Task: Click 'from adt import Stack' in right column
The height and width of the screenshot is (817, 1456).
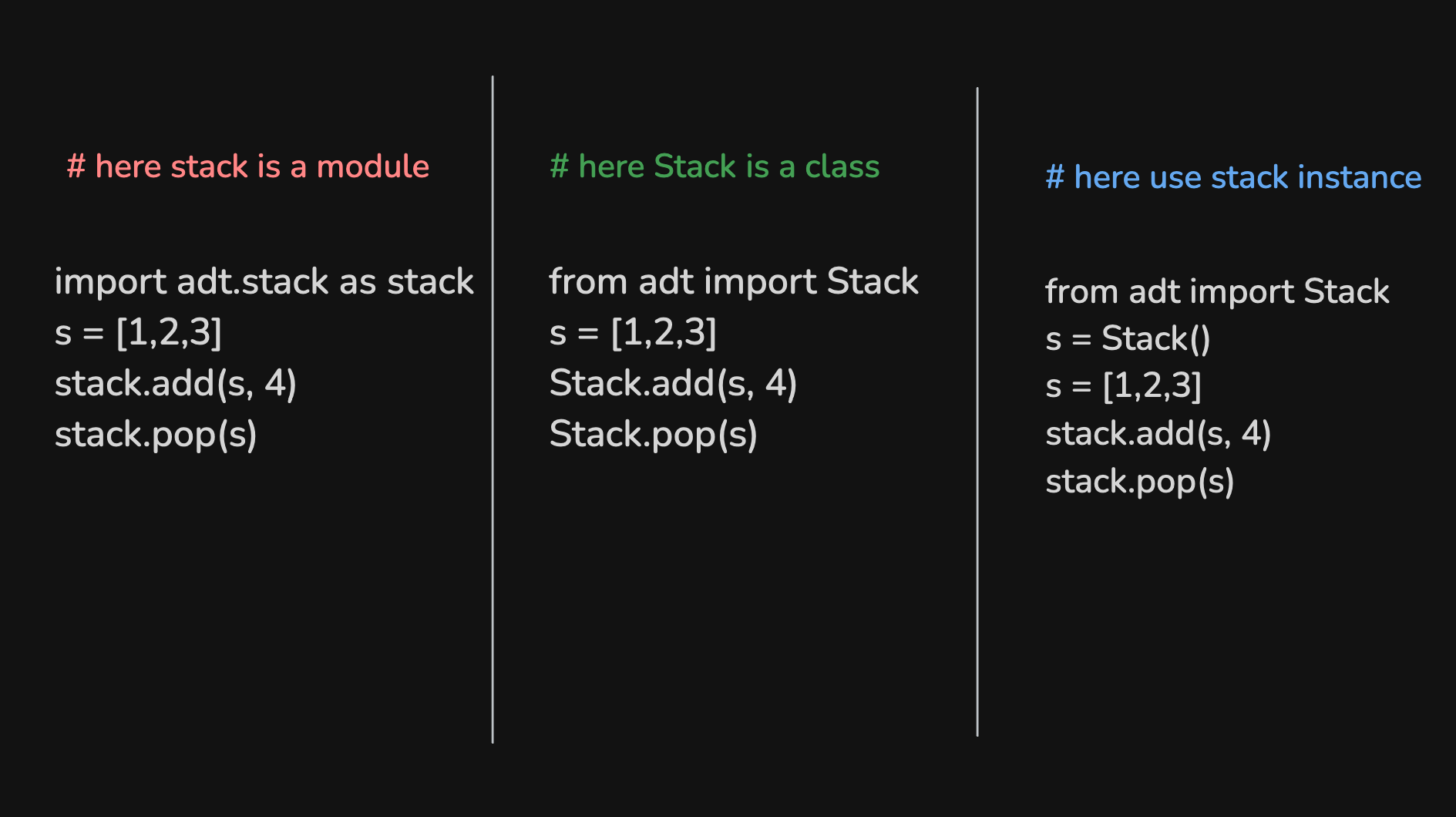Action: (x=1217, y=292)
